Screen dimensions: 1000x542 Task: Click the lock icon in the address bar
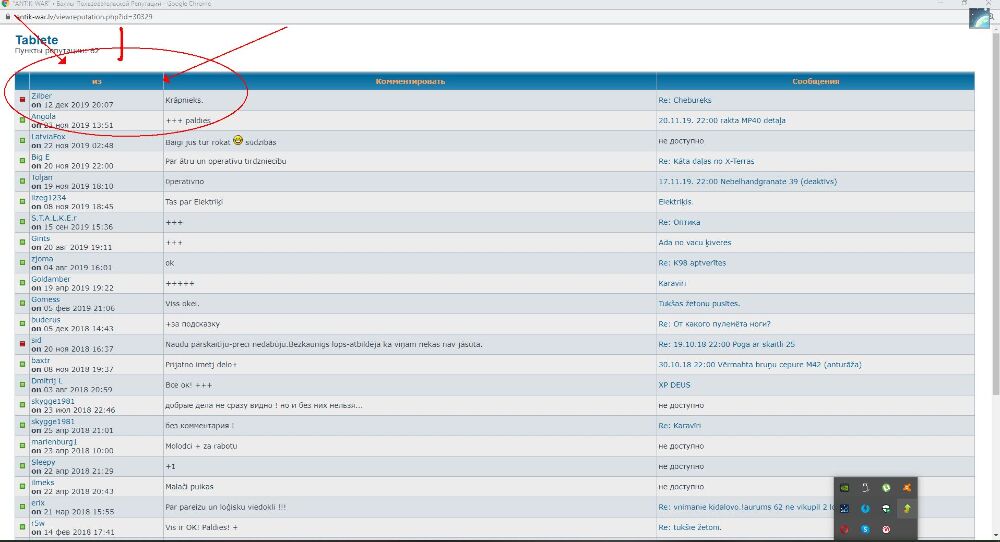(x=8, y=17)
